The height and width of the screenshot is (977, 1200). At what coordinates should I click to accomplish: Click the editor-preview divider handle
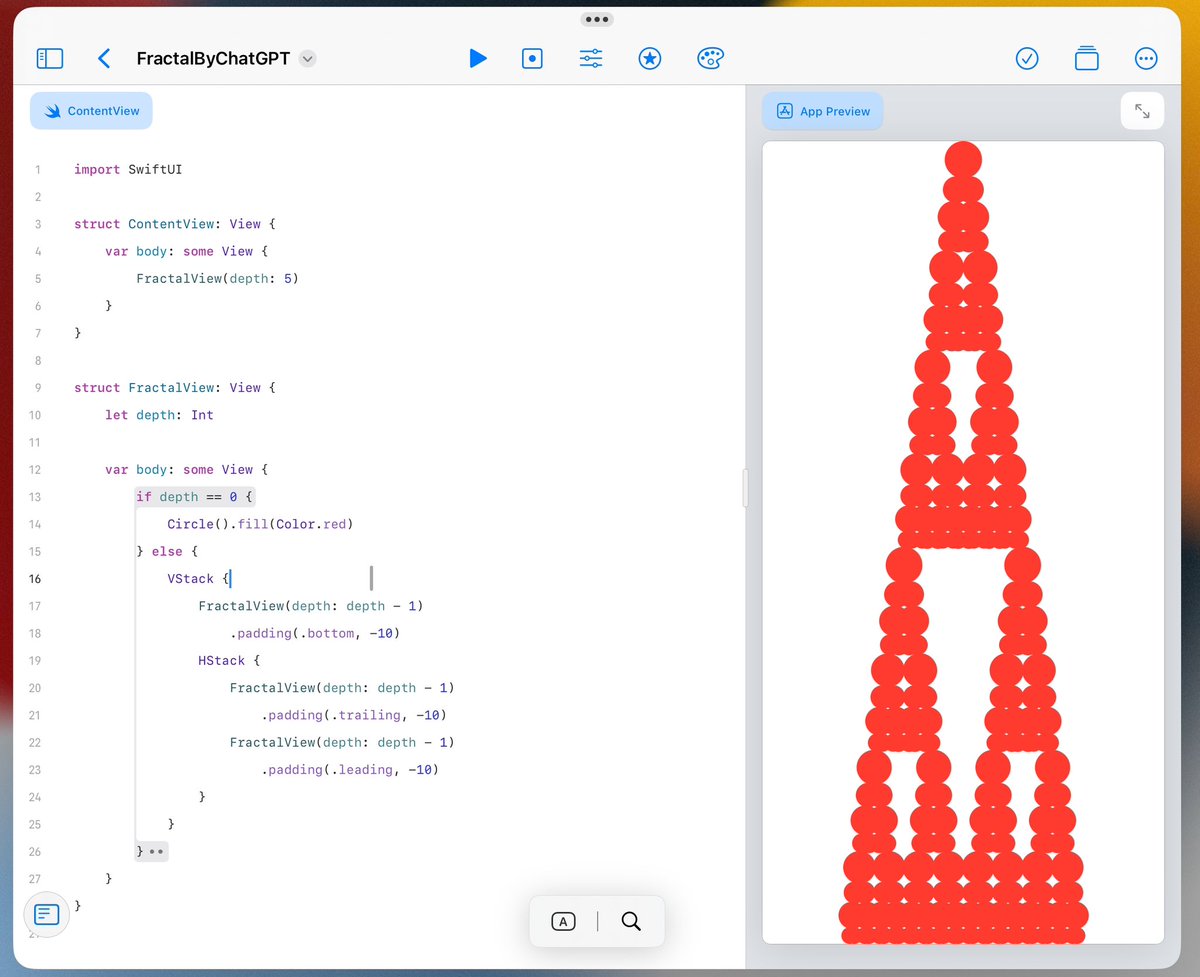(x=744, y=488)
